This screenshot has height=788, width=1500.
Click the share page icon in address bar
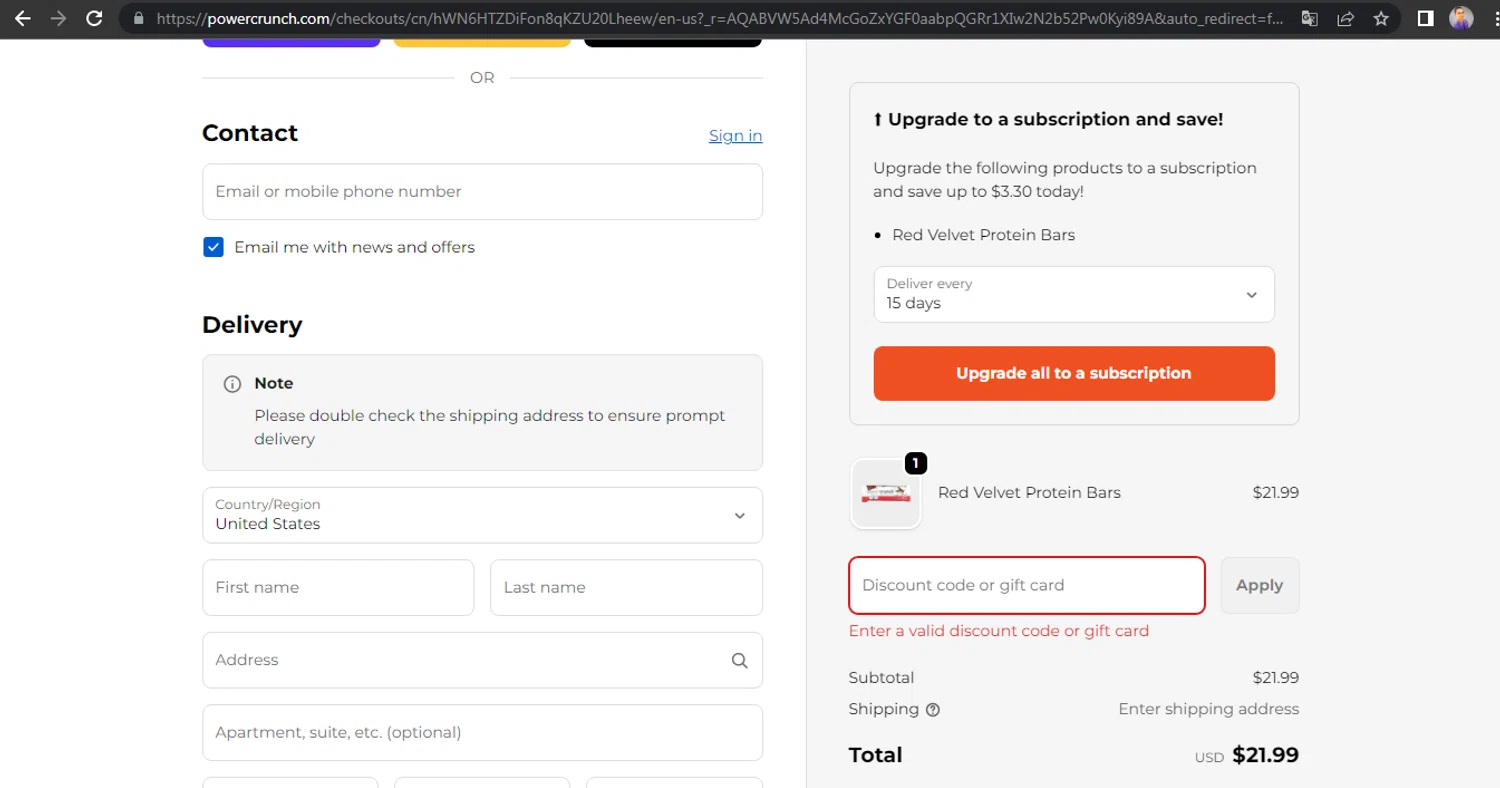coord(1345,18)
